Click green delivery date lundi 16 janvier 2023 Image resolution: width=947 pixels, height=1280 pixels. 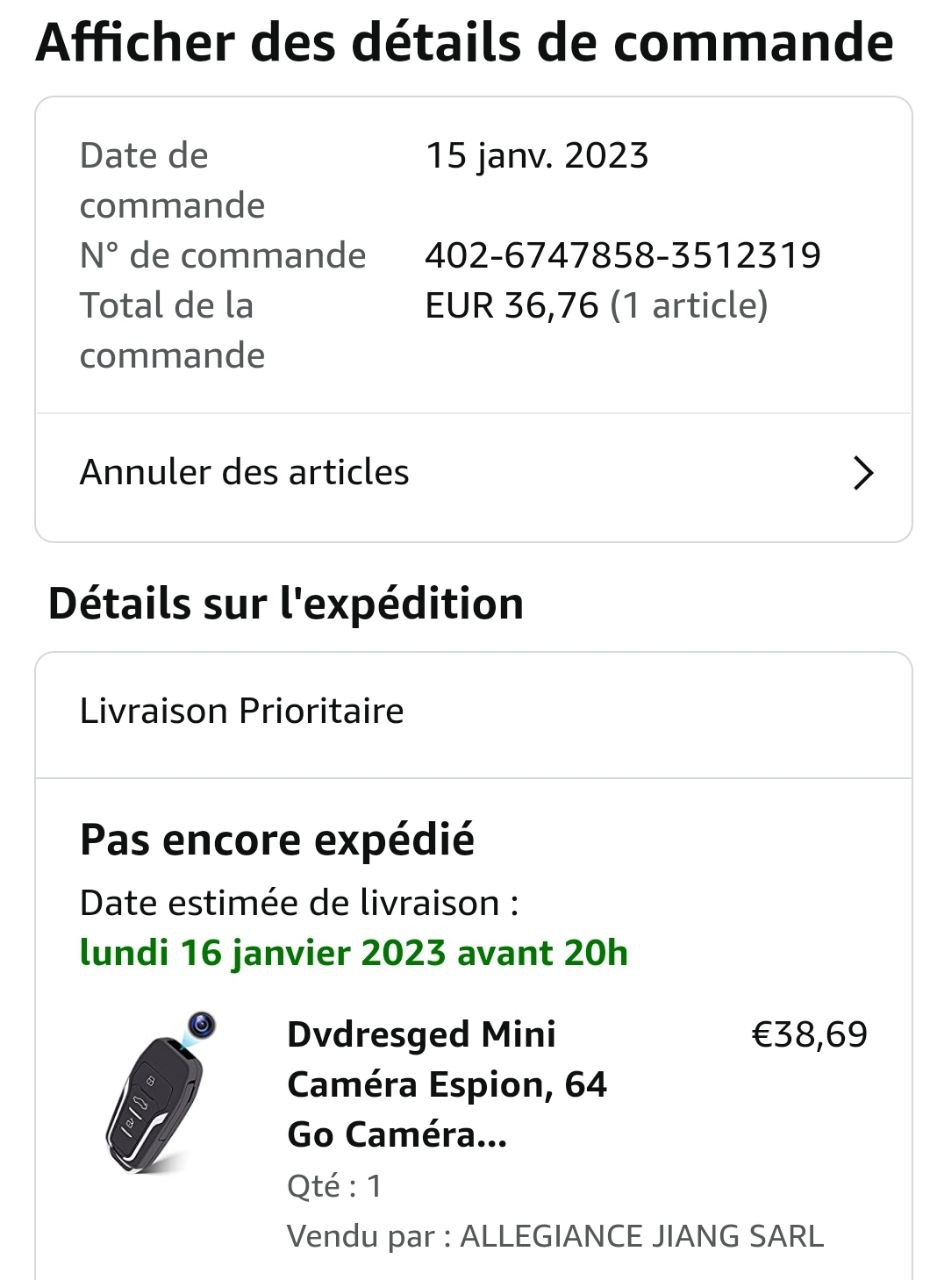pos(353,953)
